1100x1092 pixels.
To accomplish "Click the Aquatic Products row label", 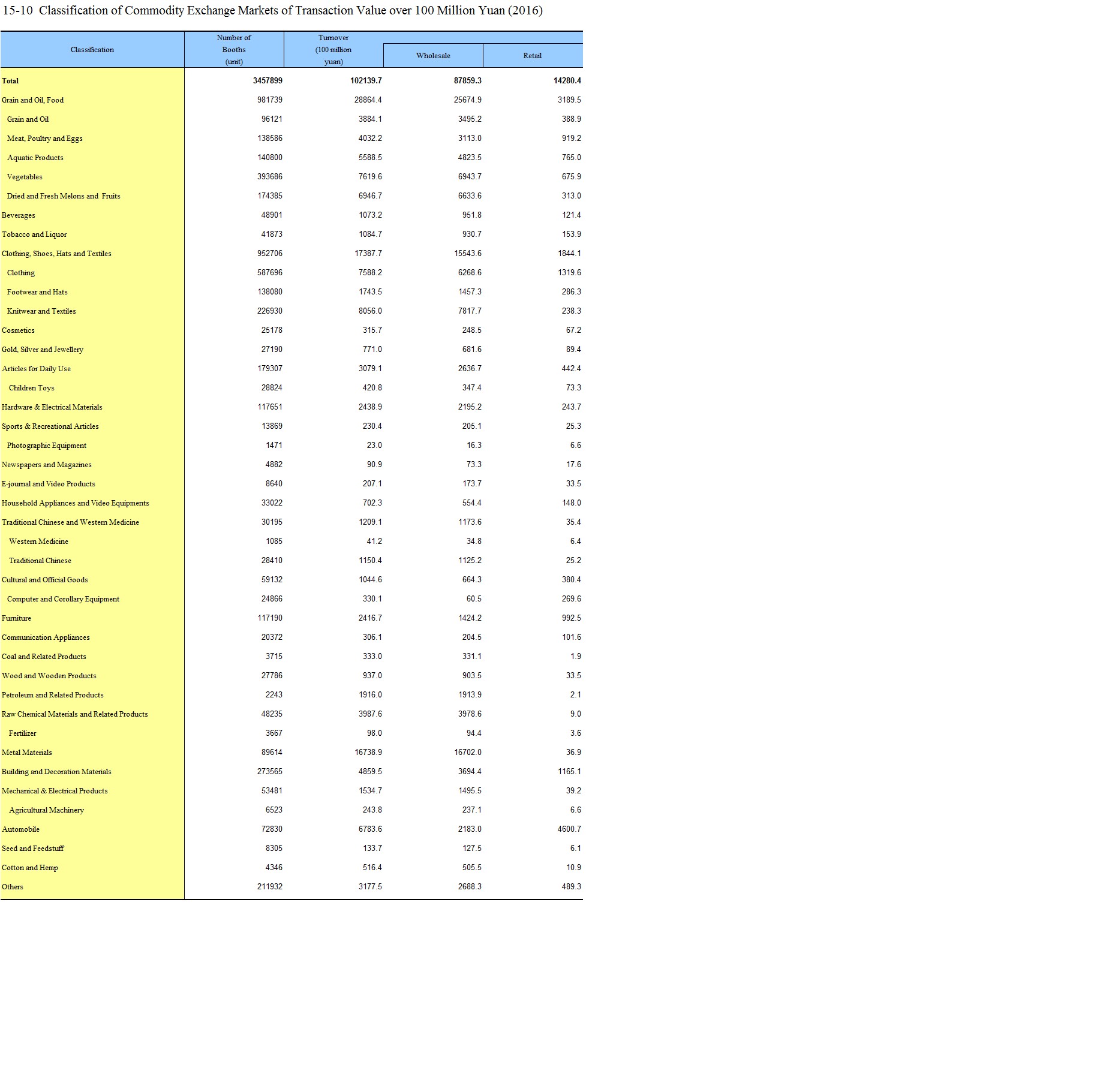I will 35,158.
